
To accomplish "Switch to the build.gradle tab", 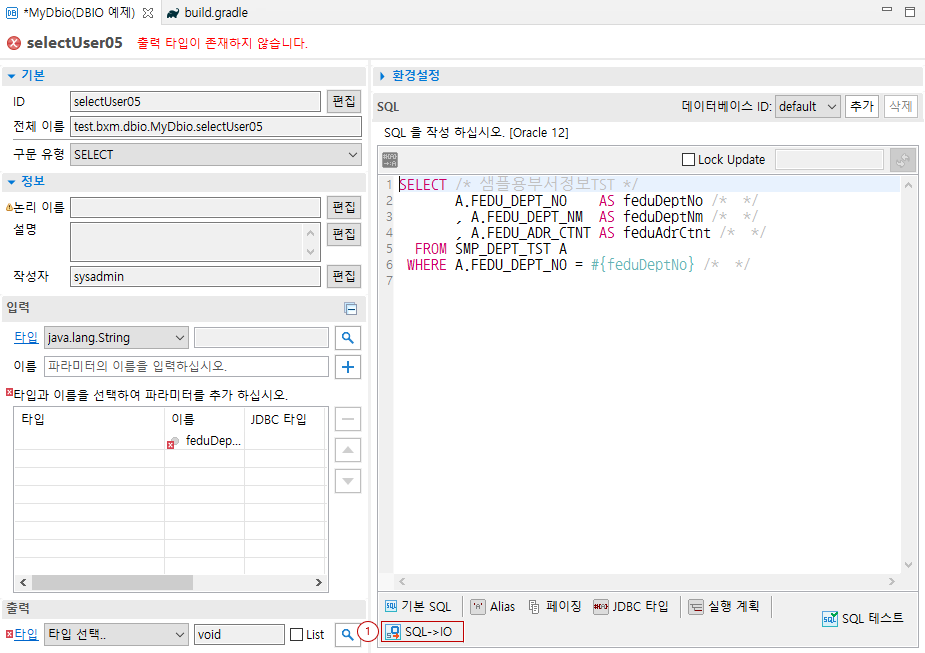I will [207, 12].
